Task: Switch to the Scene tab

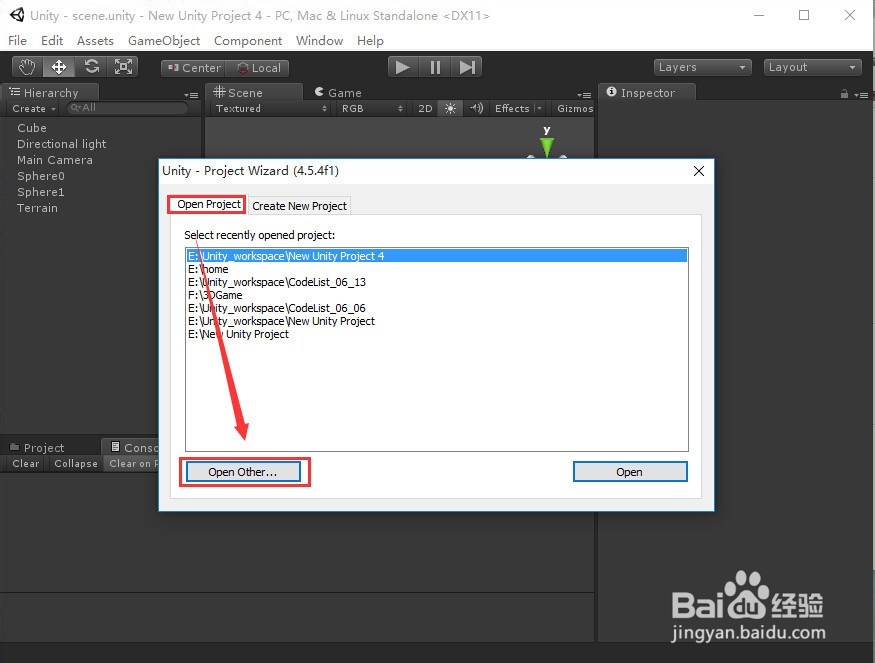Action: pos(254,93)
